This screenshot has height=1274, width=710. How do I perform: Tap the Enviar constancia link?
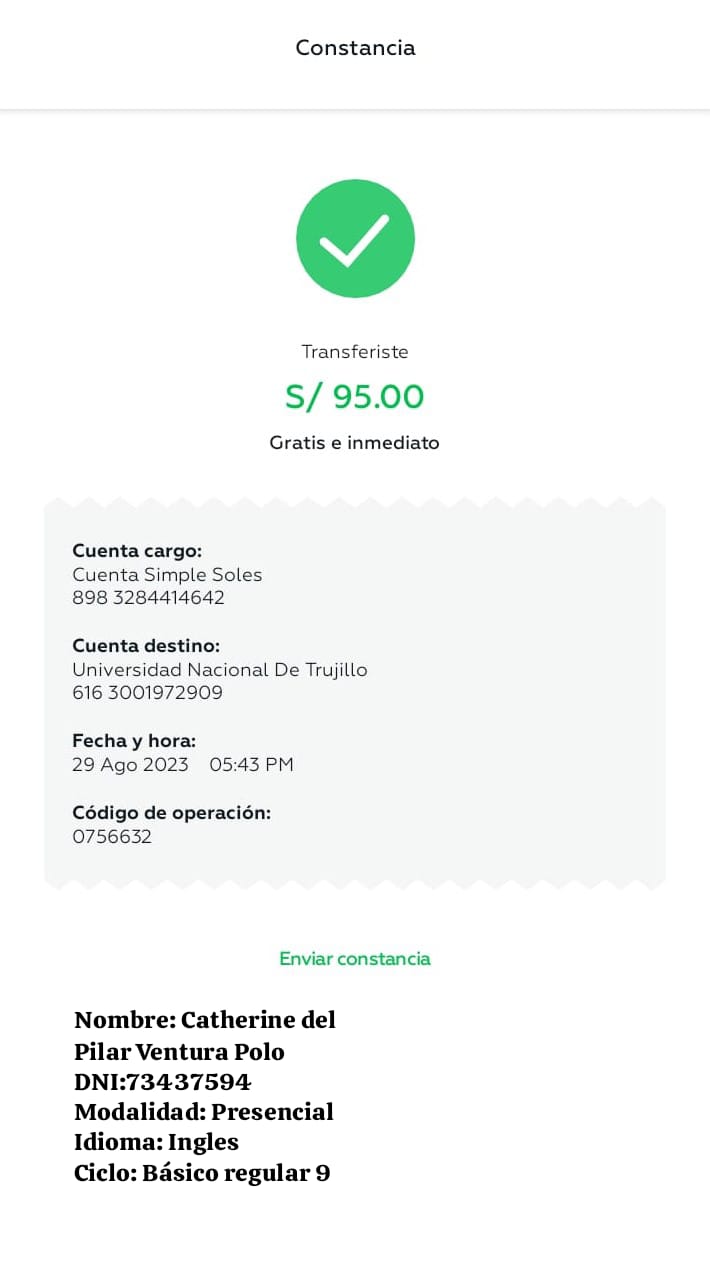[355, 958]
